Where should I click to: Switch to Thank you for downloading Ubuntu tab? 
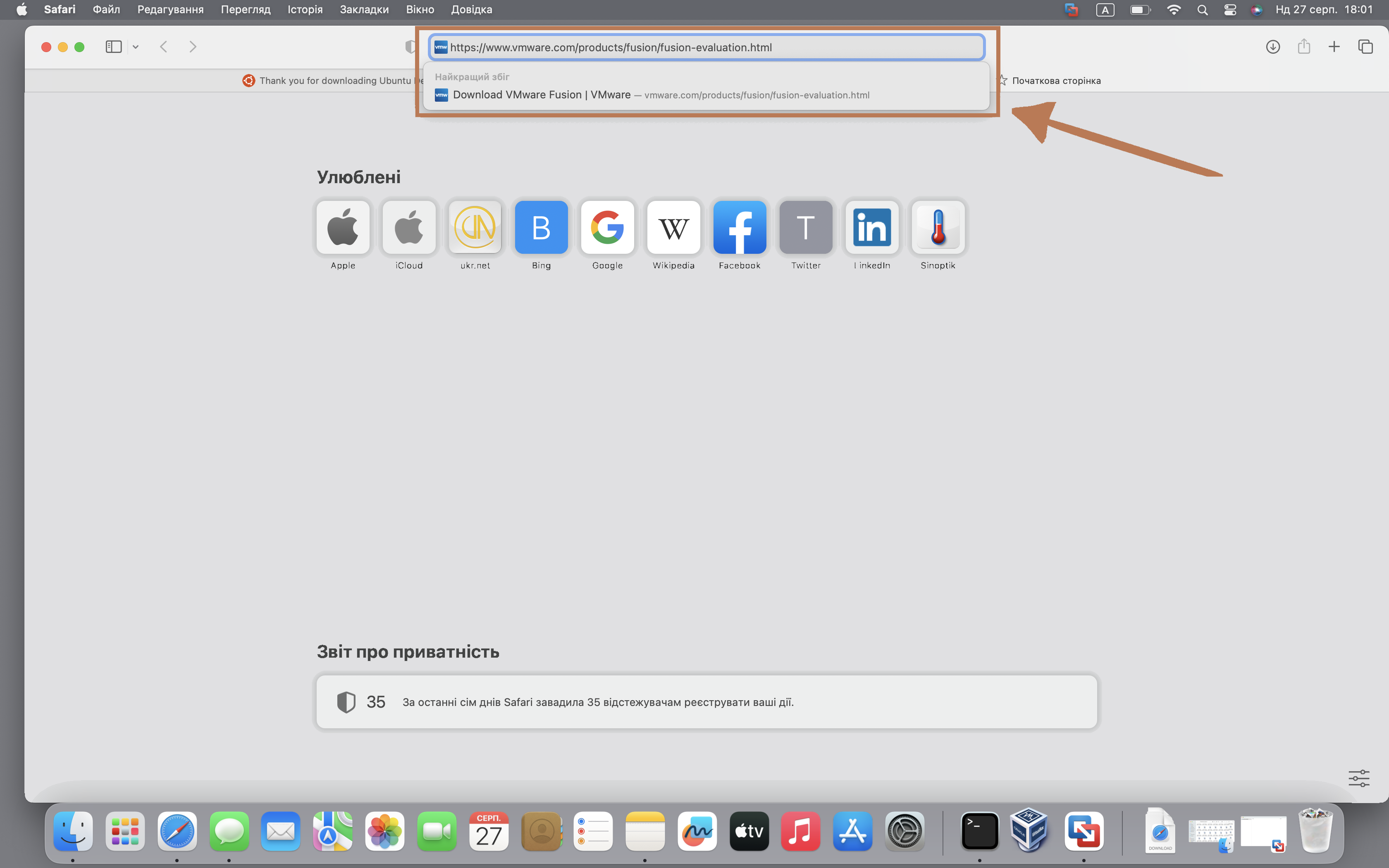click(333, 80)
